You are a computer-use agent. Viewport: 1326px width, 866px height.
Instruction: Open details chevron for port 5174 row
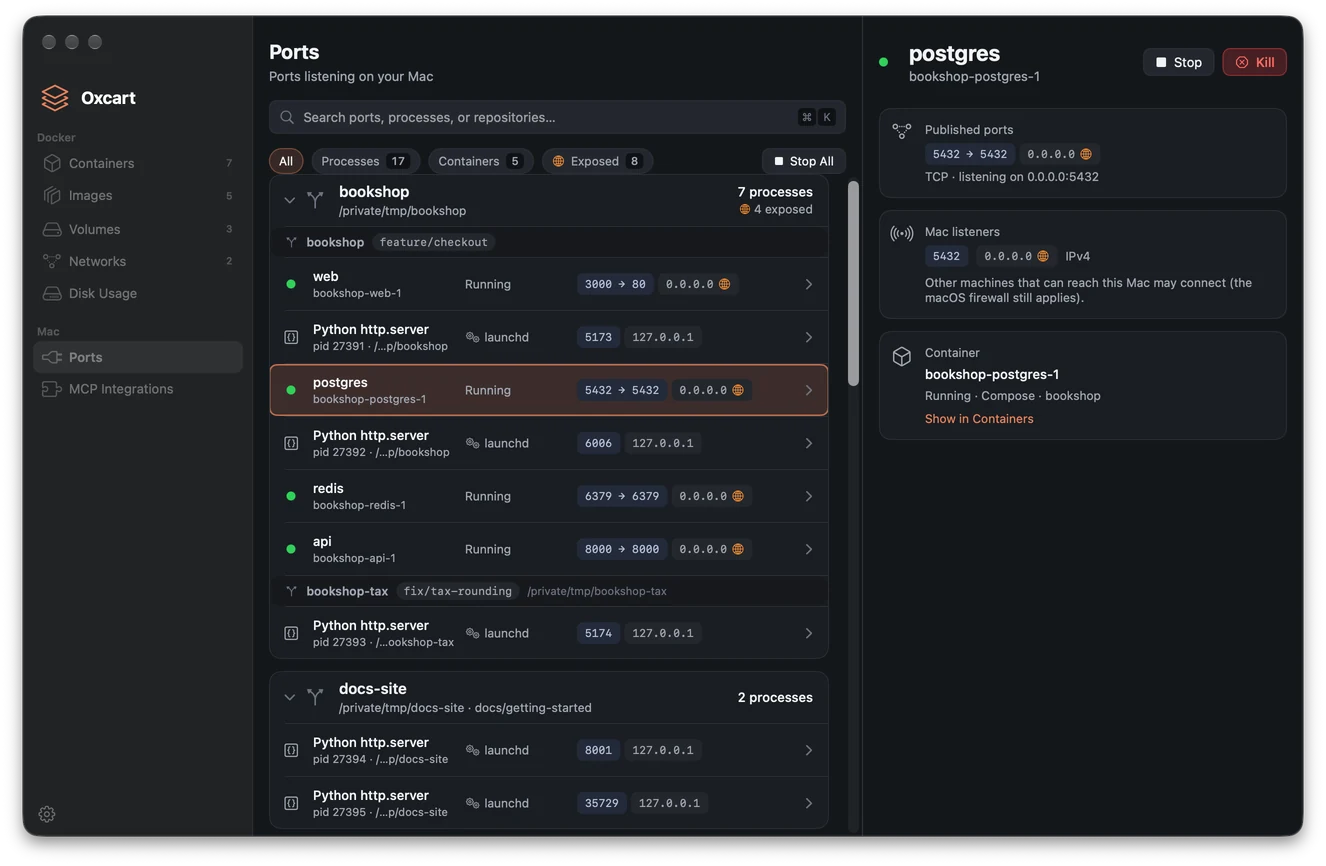[x=809, y=633]
